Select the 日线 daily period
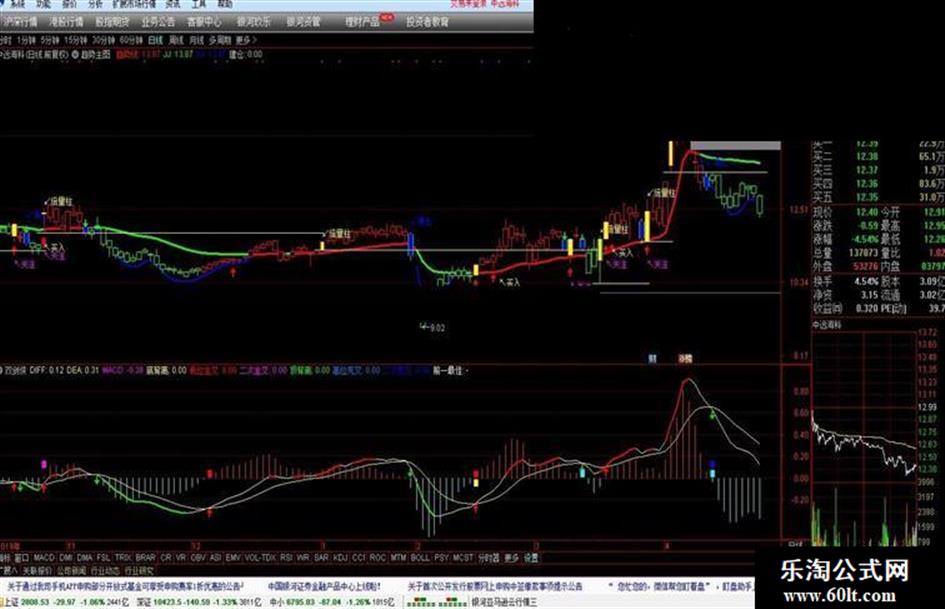 pos(155,40)
